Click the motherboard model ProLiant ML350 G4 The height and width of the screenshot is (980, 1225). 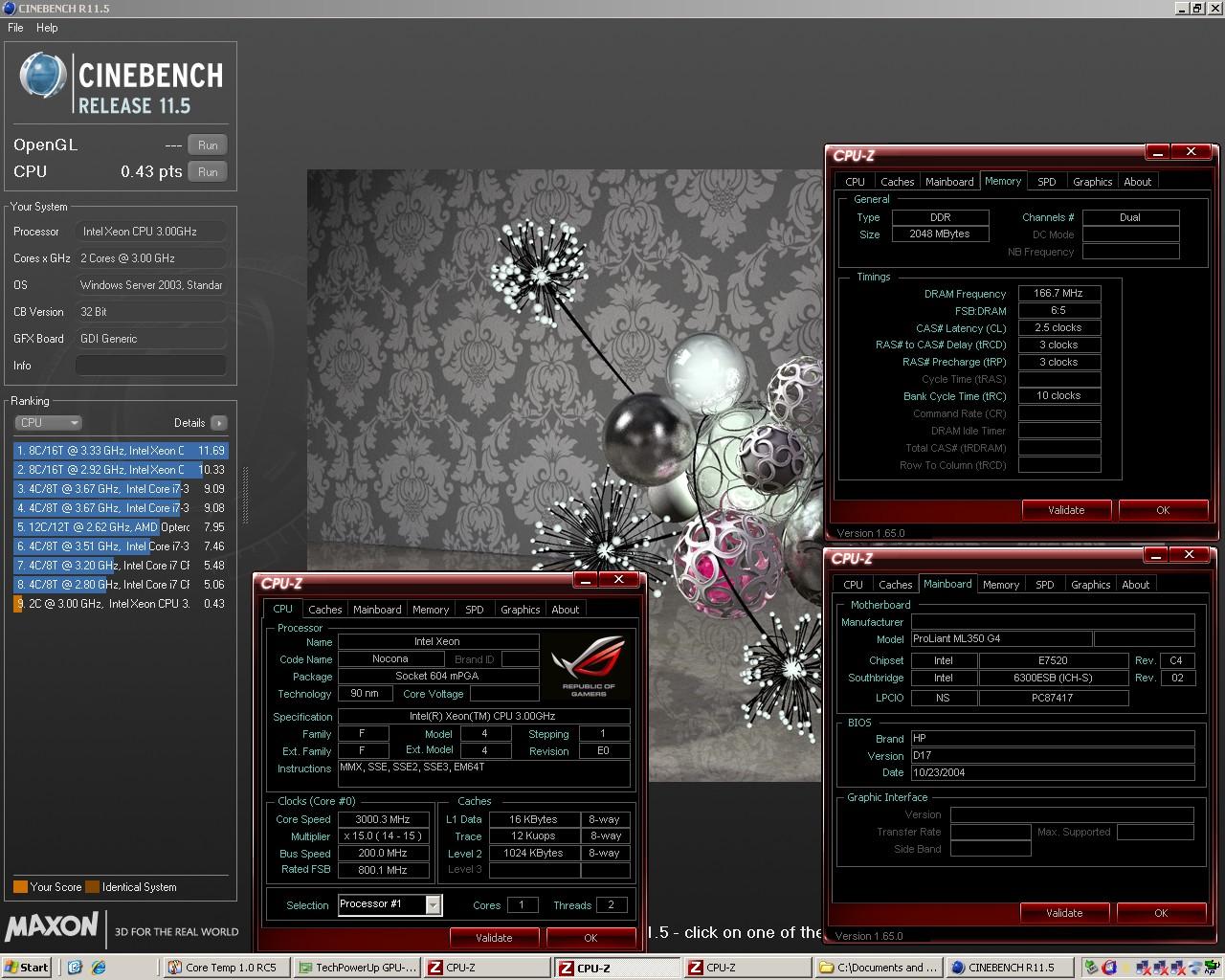click(x=1001, y=638)
